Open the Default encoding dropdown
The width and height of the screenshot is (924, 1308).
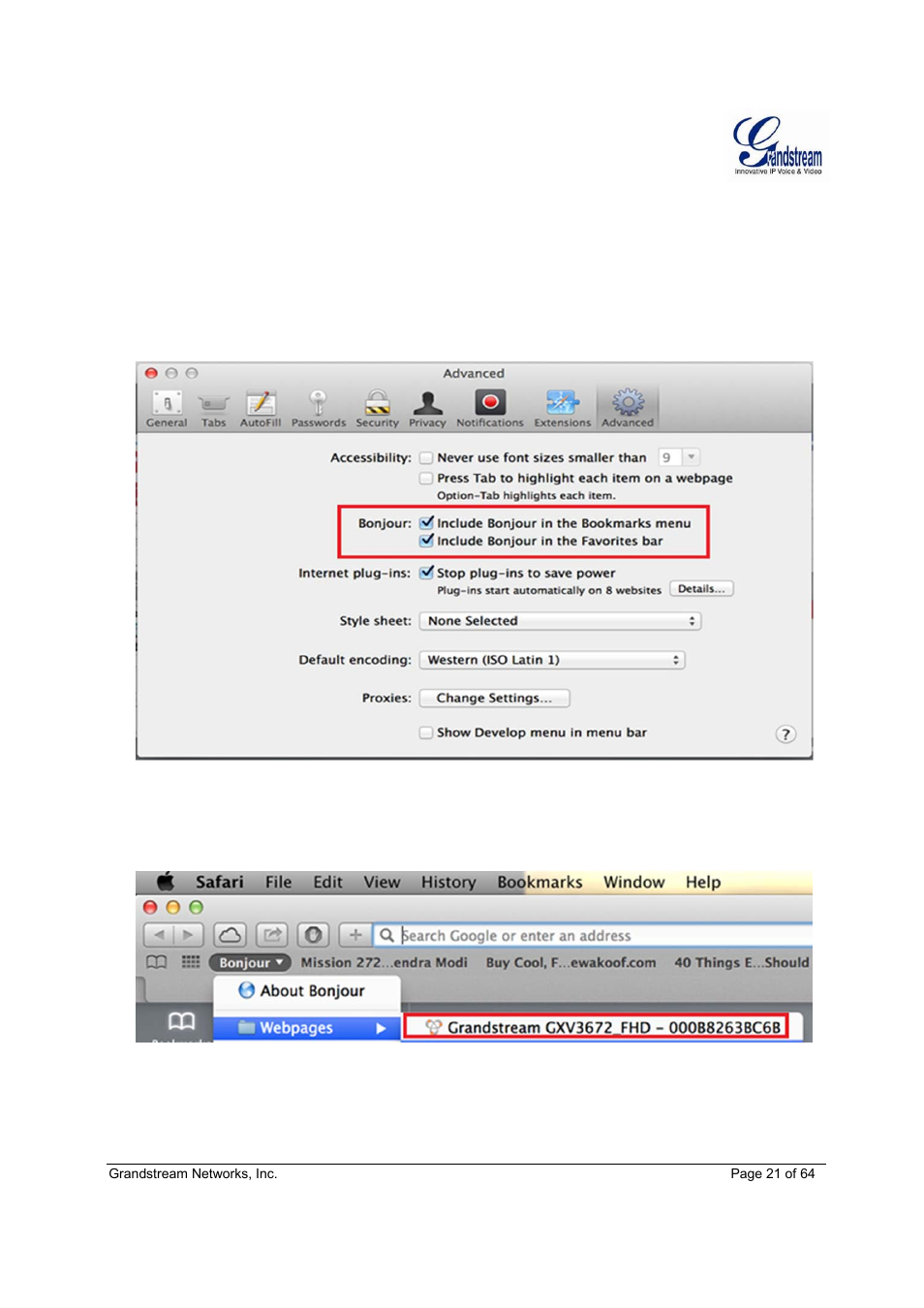(552, 660)
